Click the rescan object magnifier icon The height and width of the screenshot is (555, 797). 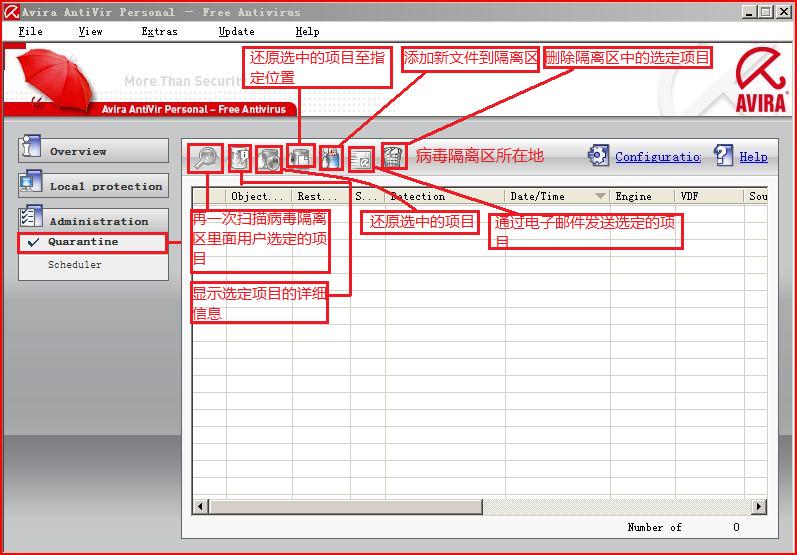206,158
